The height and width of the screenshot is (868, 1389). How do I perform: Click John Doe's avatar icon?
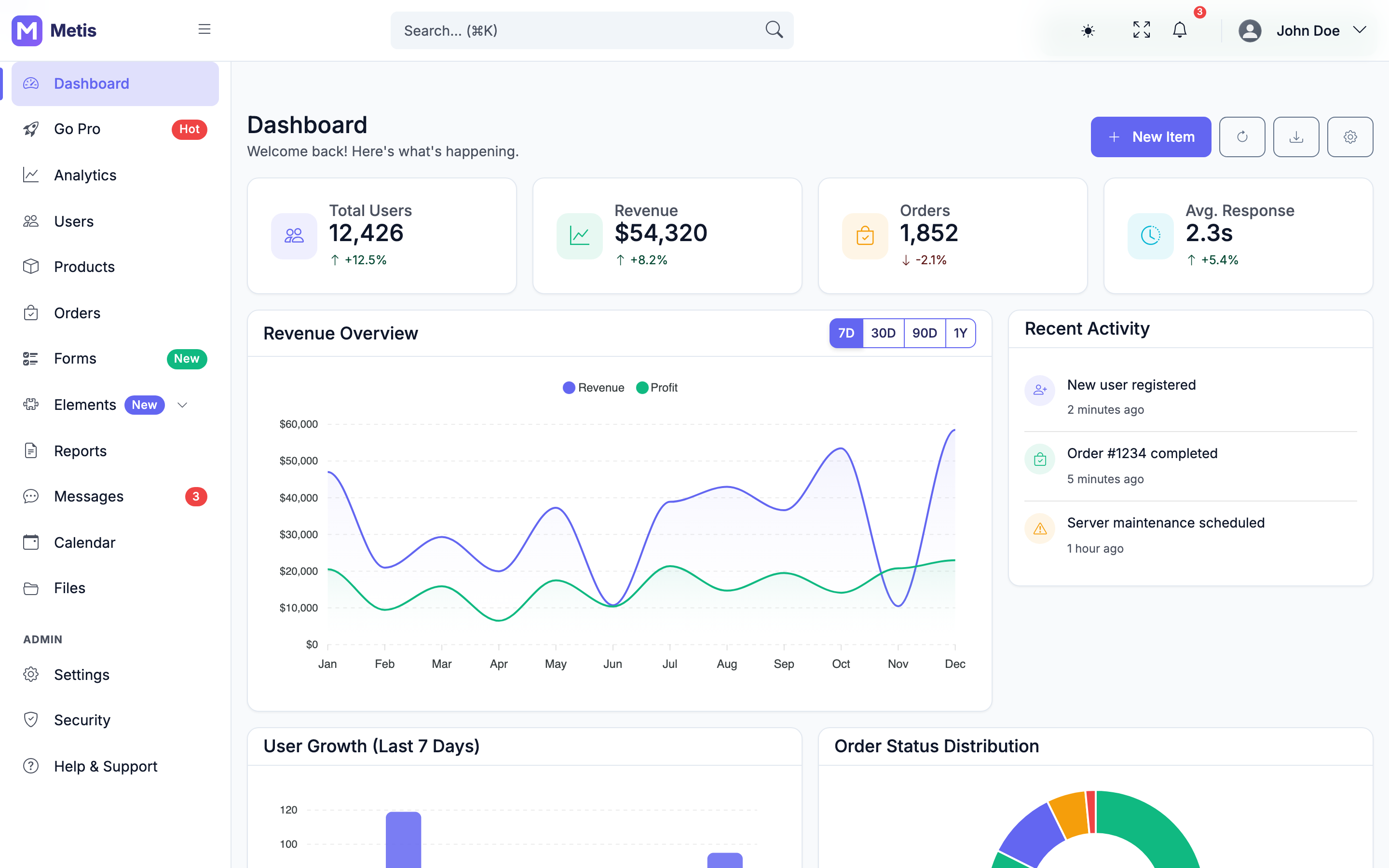point(1250,30)
